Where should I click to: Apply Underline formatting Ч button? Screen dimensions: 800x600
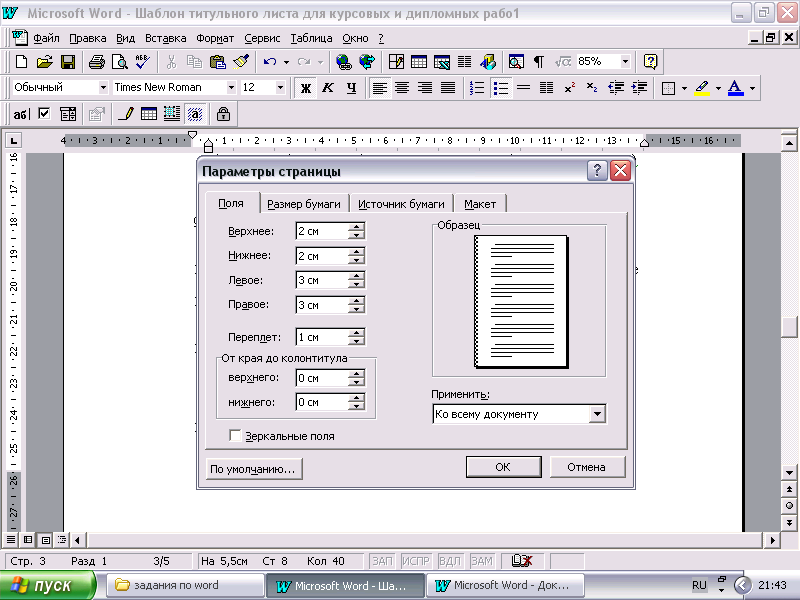pos(351,88)
